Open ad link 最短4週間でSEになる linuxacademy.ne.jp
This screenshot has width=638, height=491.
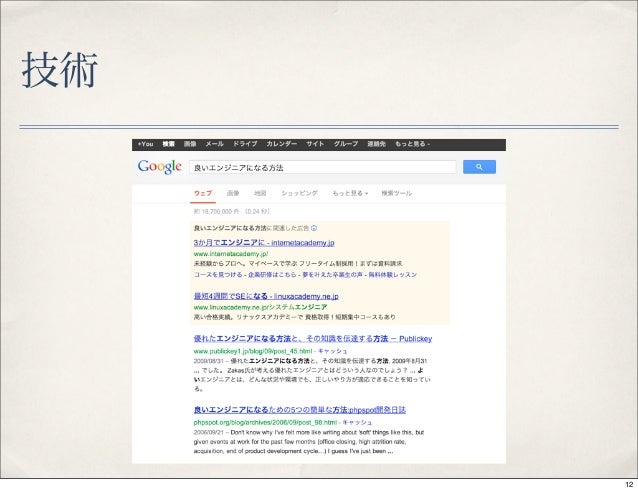click(x=266, y=296)
